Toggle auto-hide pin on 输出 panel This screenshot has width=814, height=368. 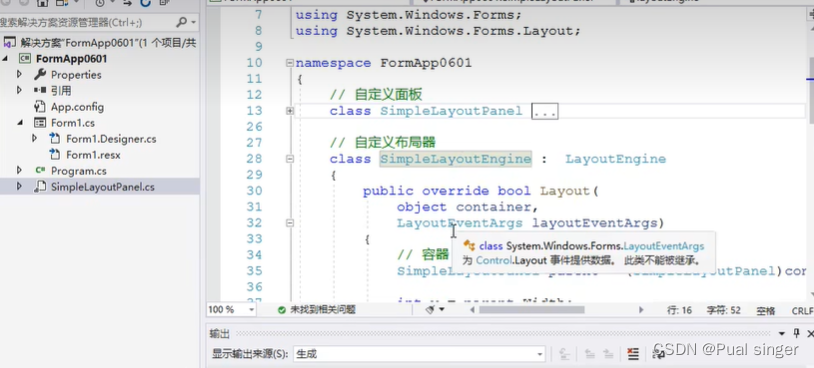point(796,333)
